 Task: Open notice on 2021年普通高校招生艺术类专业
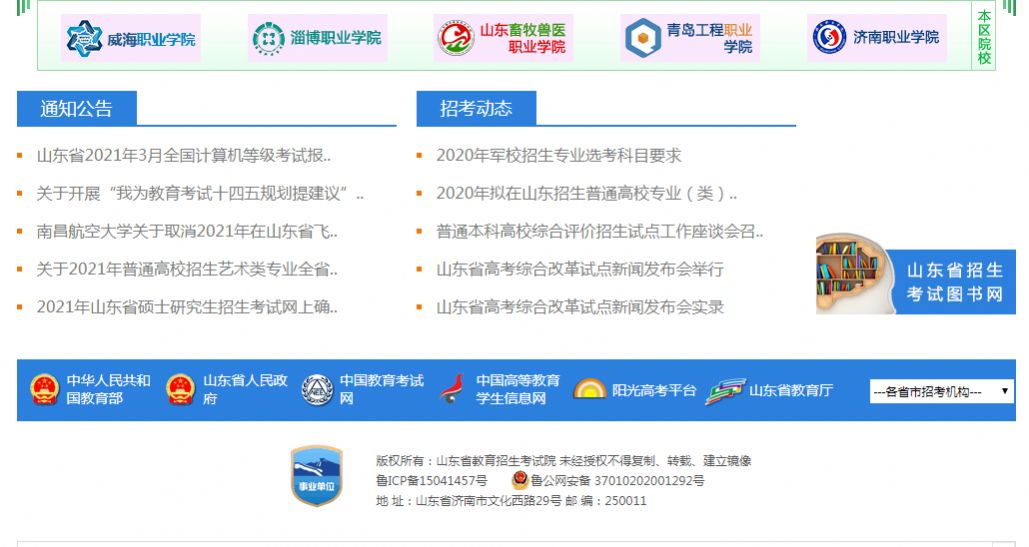[x=187, y=269]
